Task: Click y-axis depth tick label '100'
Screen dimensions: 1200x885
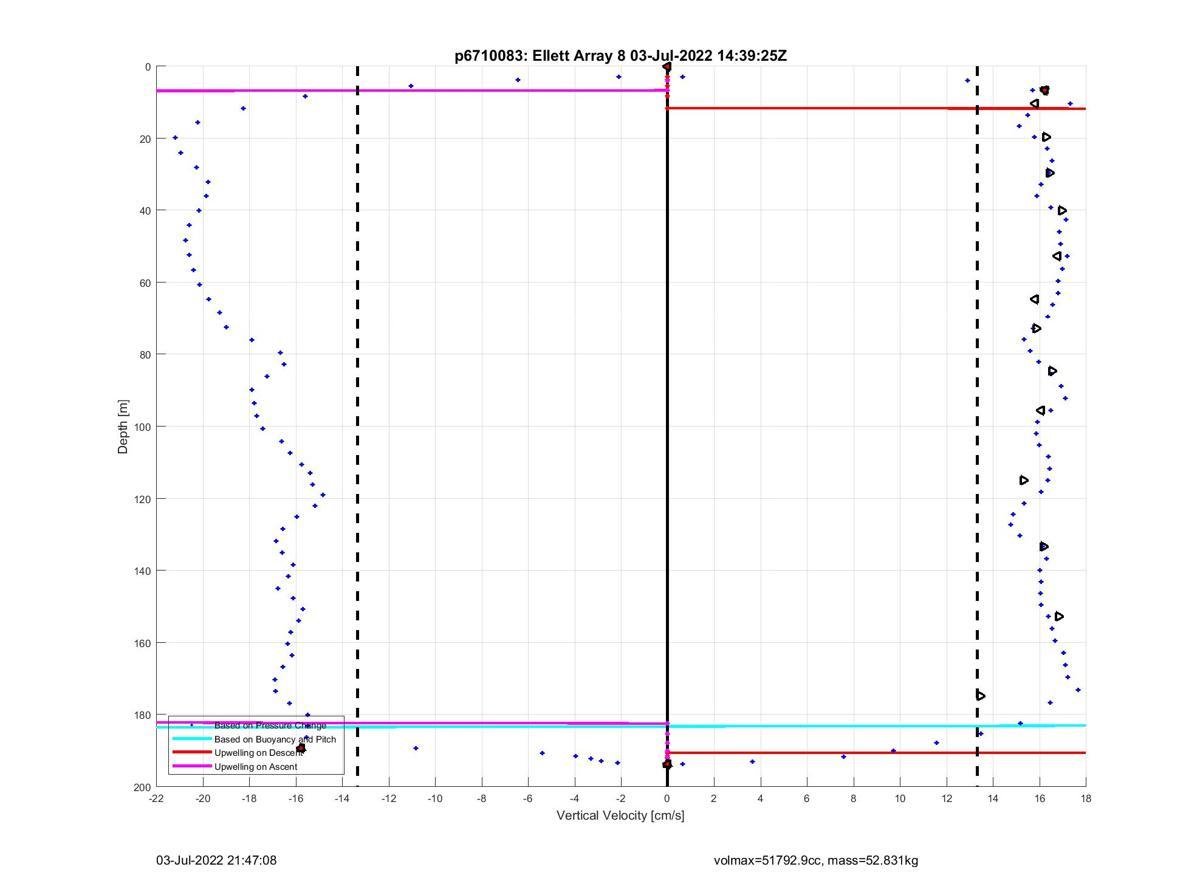Action: [142, 427]
